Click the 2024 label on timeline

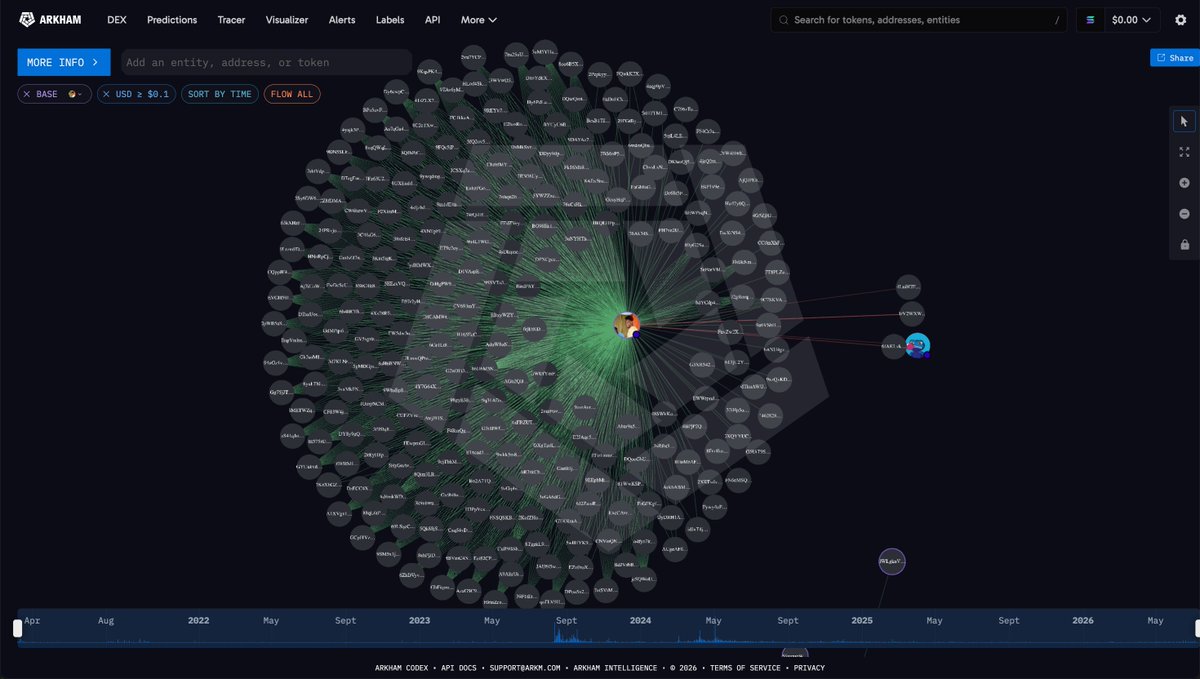[x=641, y=620]
